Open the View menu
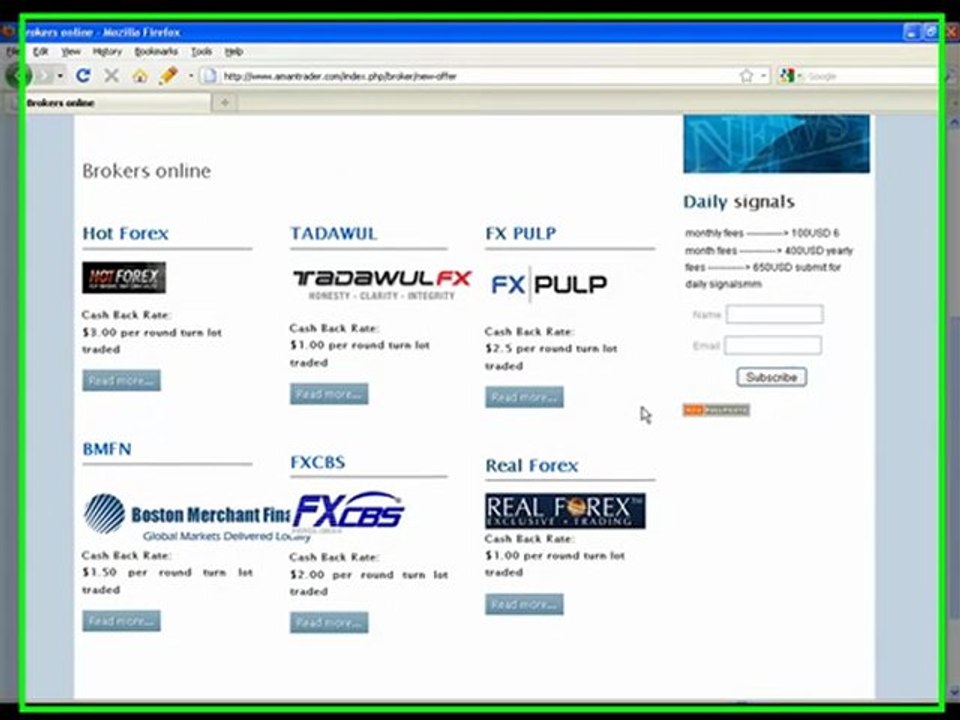Viewport: 960px width, 720px height. coord(71,51)
